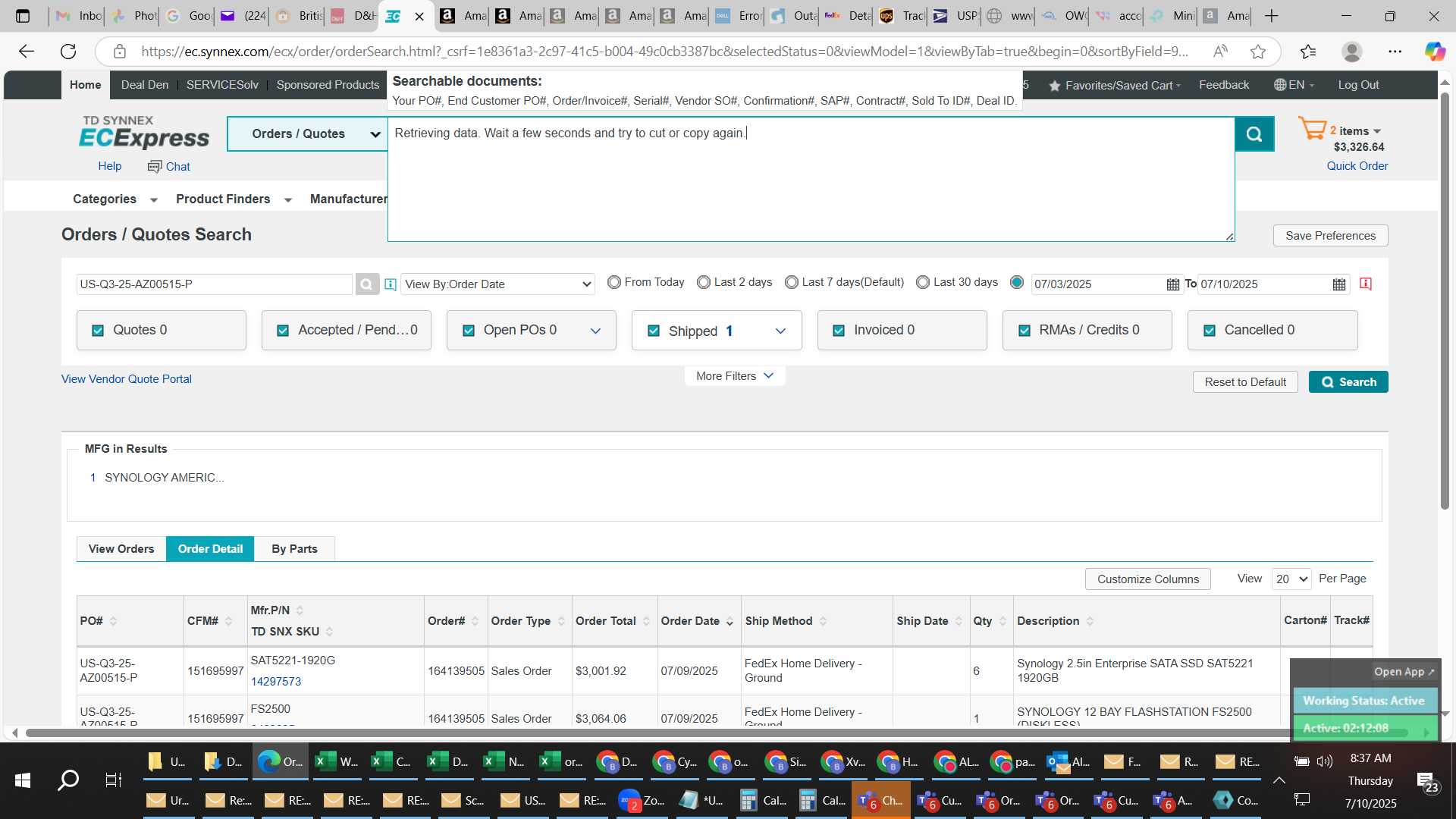Switch to the View Orders tab
The height and width of the screenshot is (819, 1456).
(121, 549)
